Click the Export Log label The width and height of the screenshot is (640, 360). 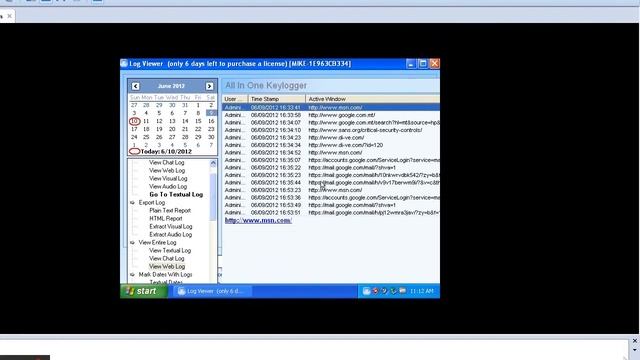[x=152, y=202]
